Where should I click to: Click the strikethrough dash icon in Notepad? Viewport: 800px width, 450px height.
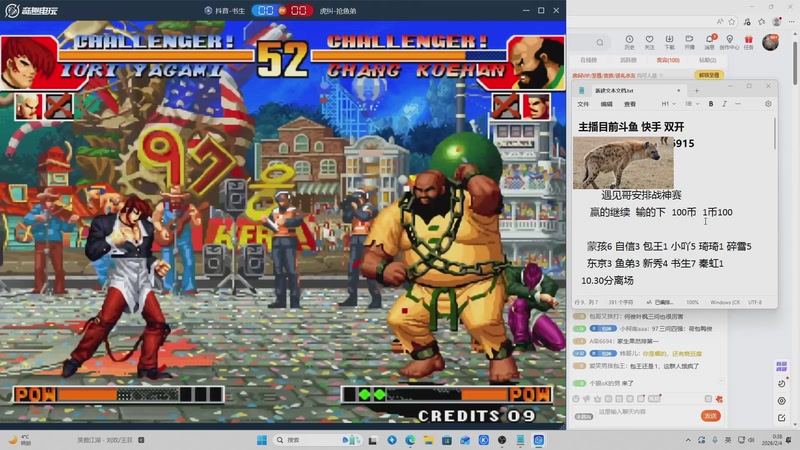738,104
